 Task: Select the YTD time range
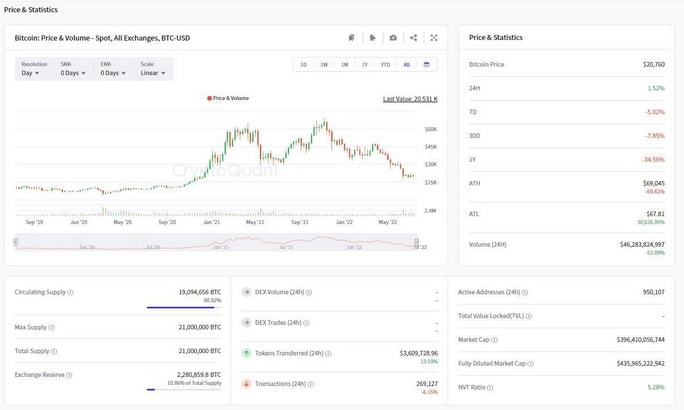click(x=385, y=65)
